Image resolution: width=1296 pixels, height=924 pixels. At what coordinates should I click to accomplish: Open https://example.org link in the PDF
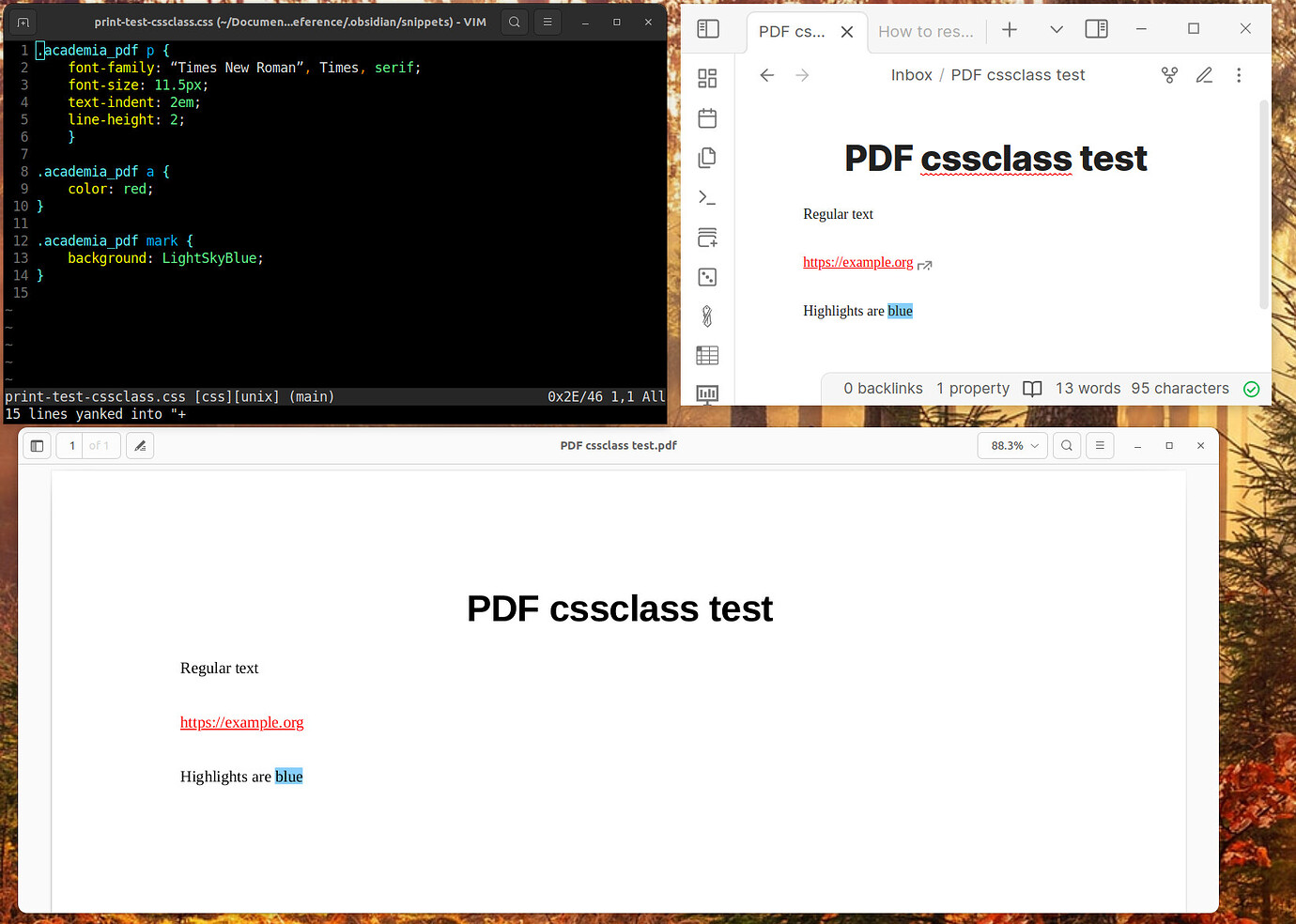241,722
